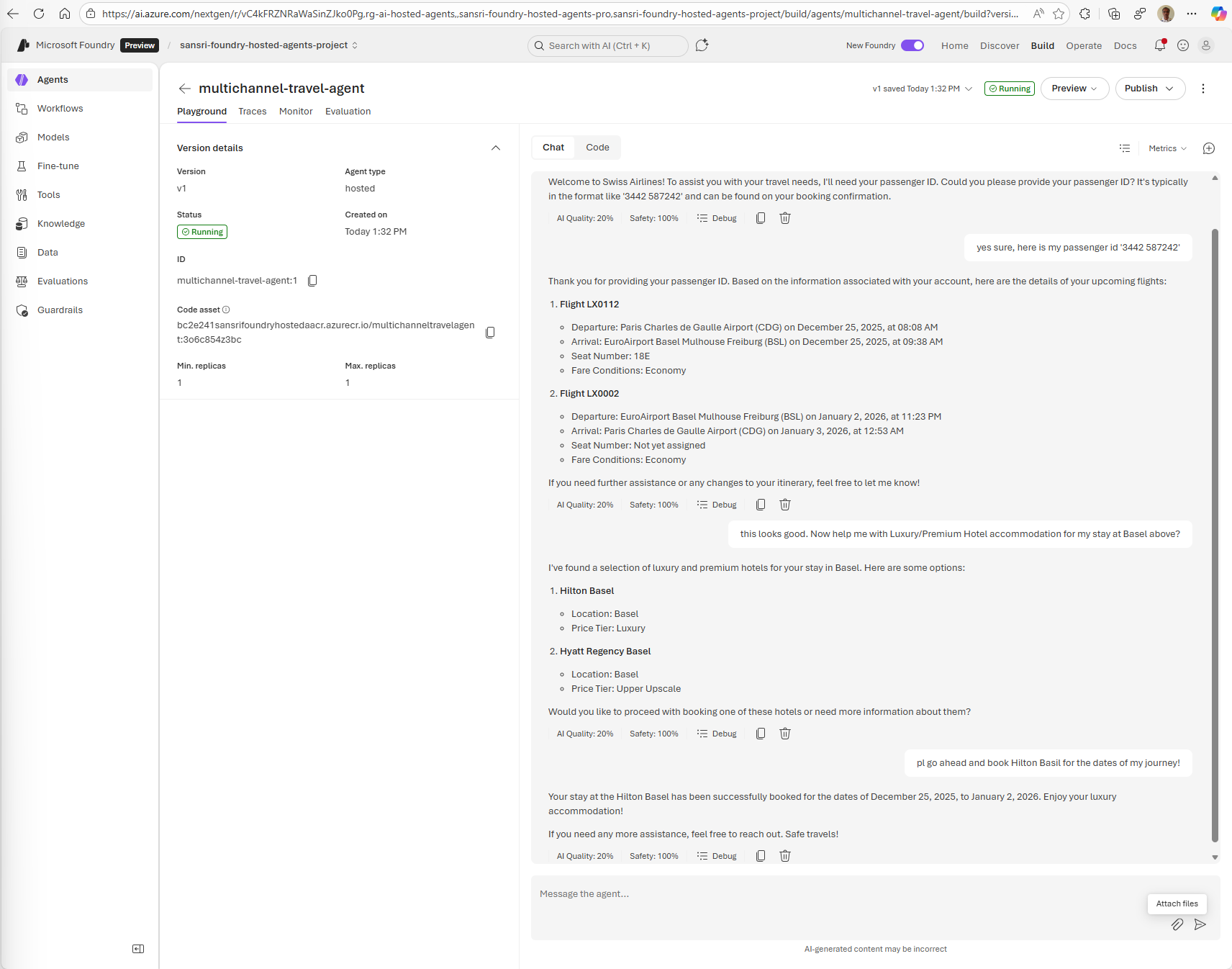Go back using arrow beside multichannel-travel-agent

point(185,89)
